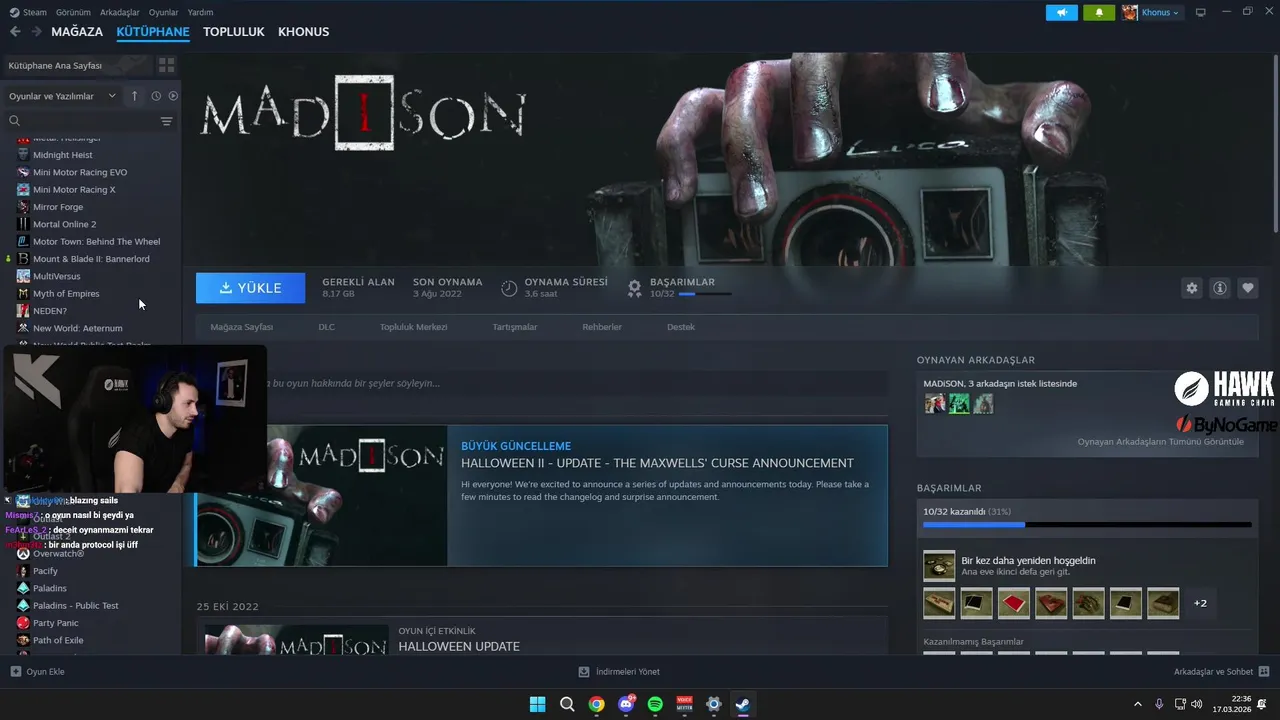Select Mini Motor Racing X
Viewport: 1280px width, 720px height.
point(74,189)
